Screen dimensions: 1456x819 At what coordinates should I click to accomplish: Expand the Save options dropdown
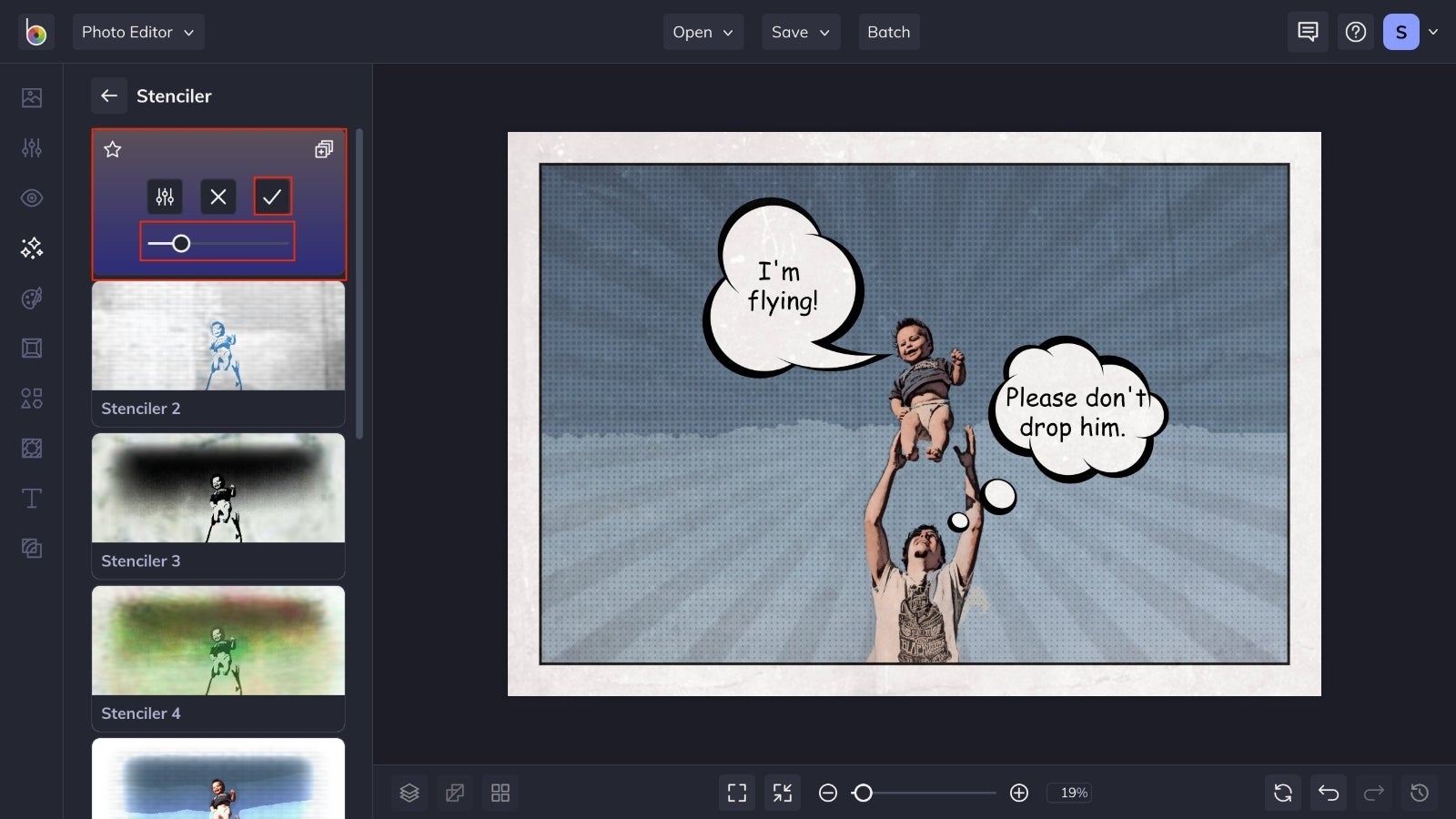pyautogui.click(x=800, y=32)
